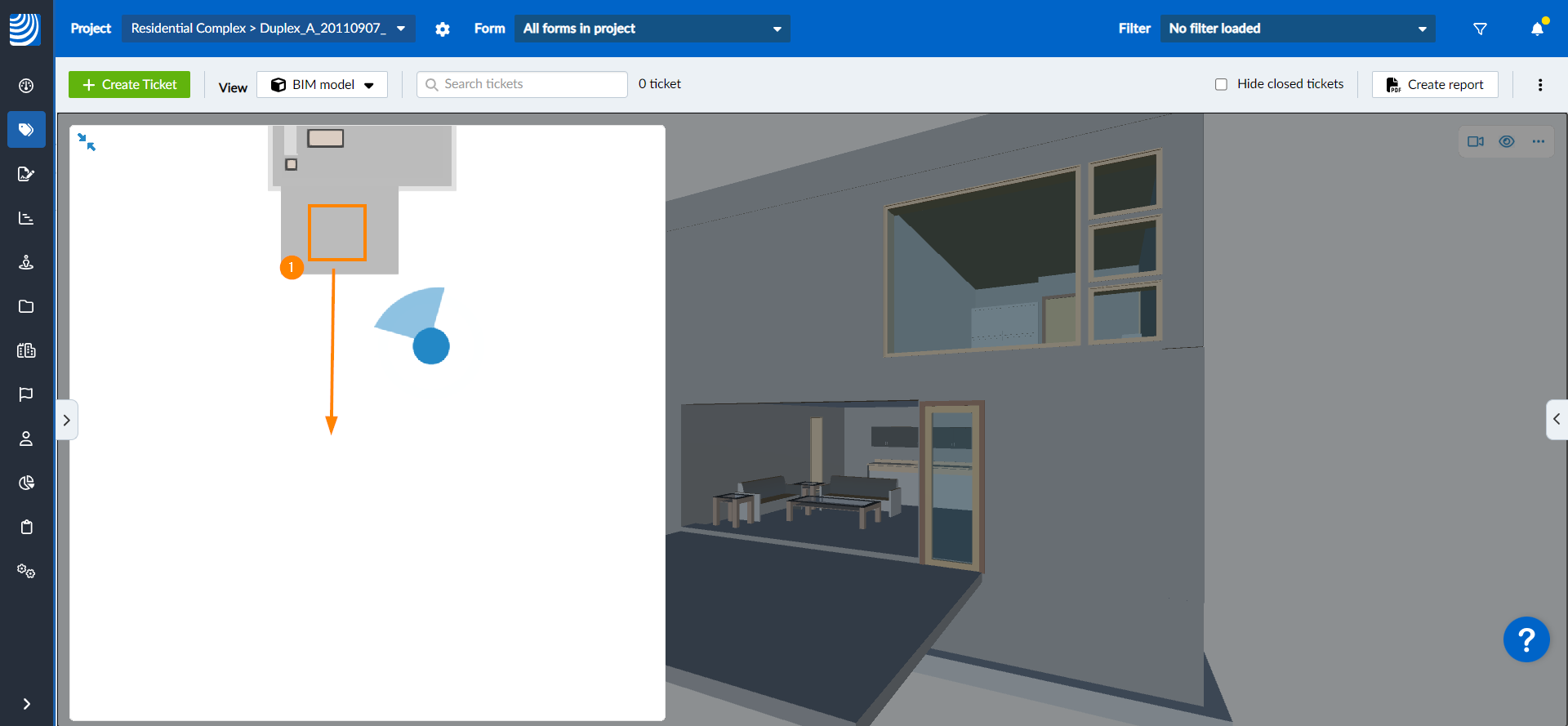The width and height of the screenshot is (1568, 726).
Task: Open the Project selection dropdown
Action: point(268,29)
